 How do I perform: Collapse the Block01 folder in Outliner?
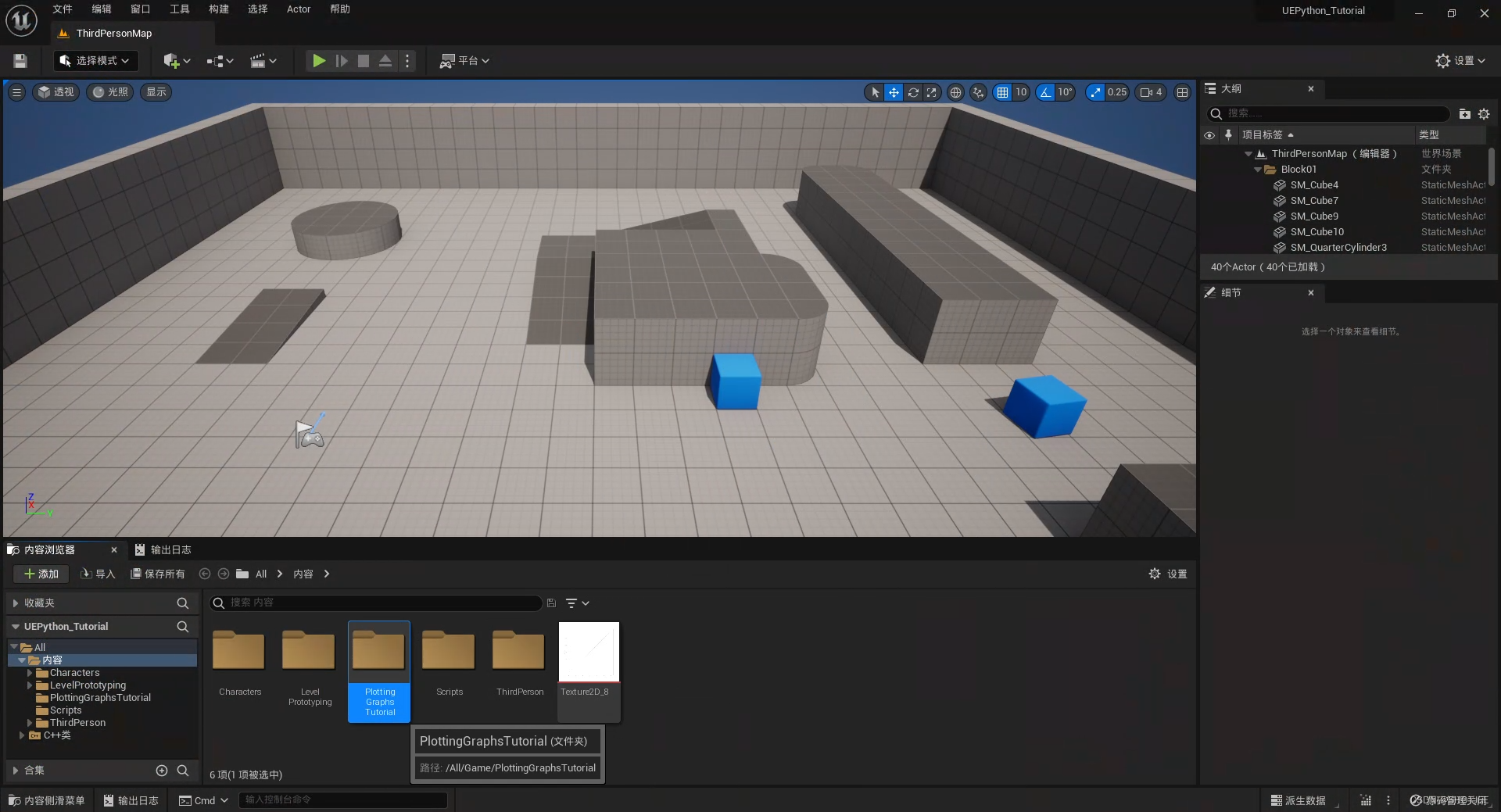1257,170
